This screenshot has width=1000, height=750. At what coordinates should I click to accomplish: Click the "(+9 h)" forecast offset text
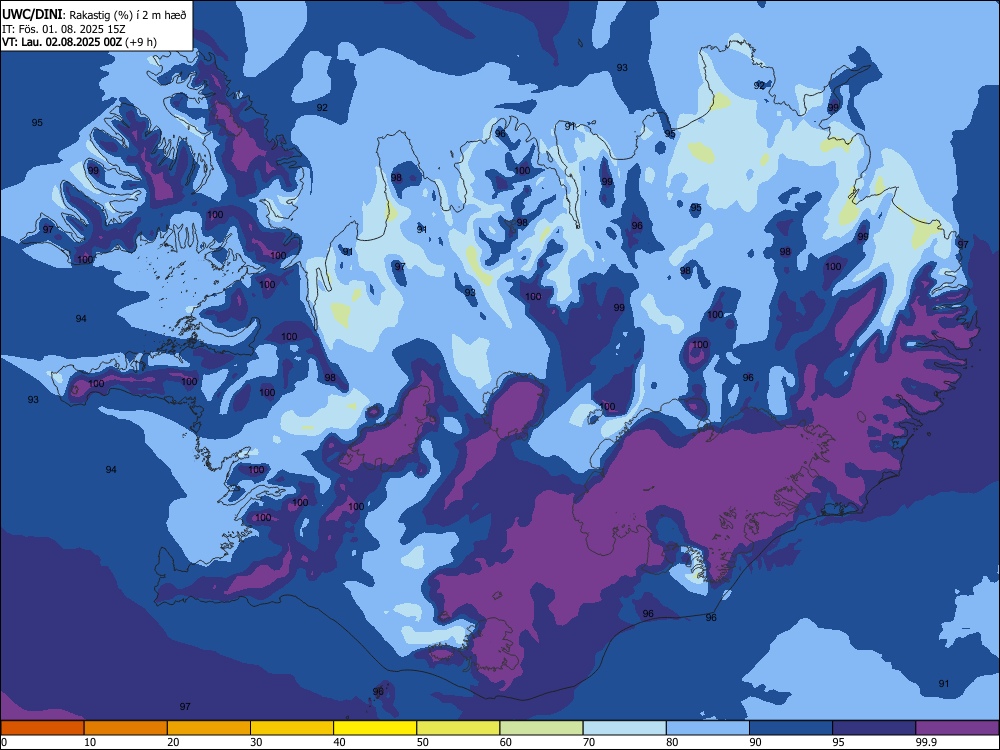pyautogui.click(x=141, y=42)
